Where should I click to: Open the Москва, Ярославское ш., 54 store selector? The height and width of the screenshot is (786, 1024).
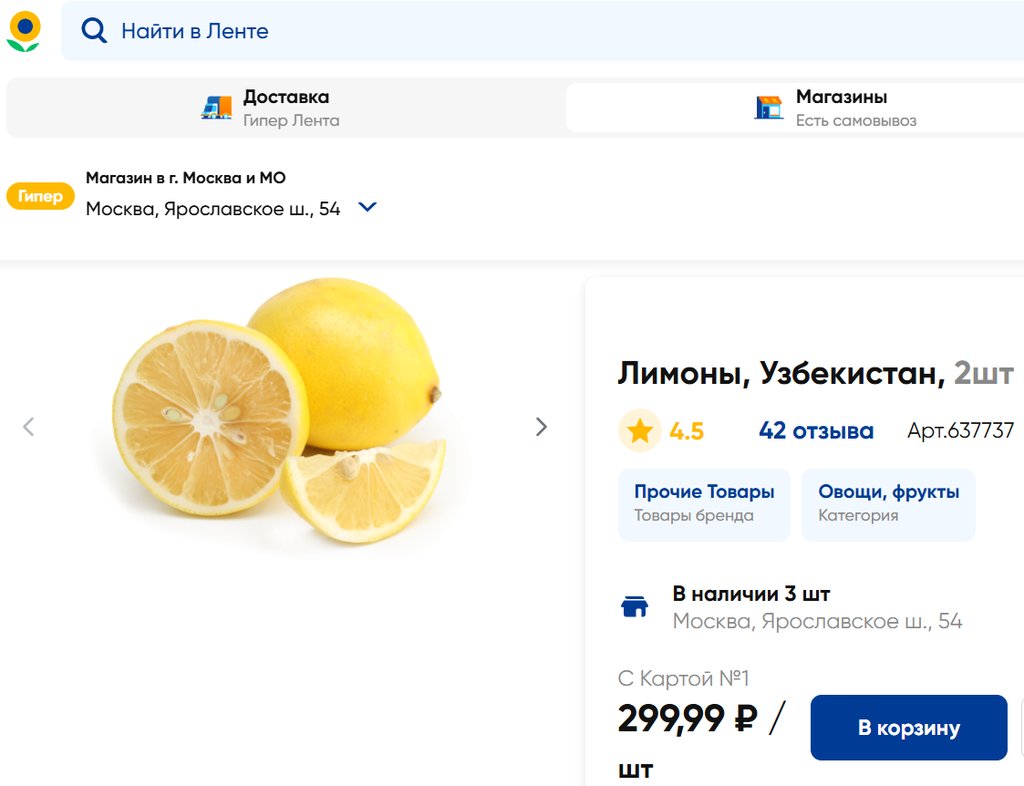coord(213,209)
